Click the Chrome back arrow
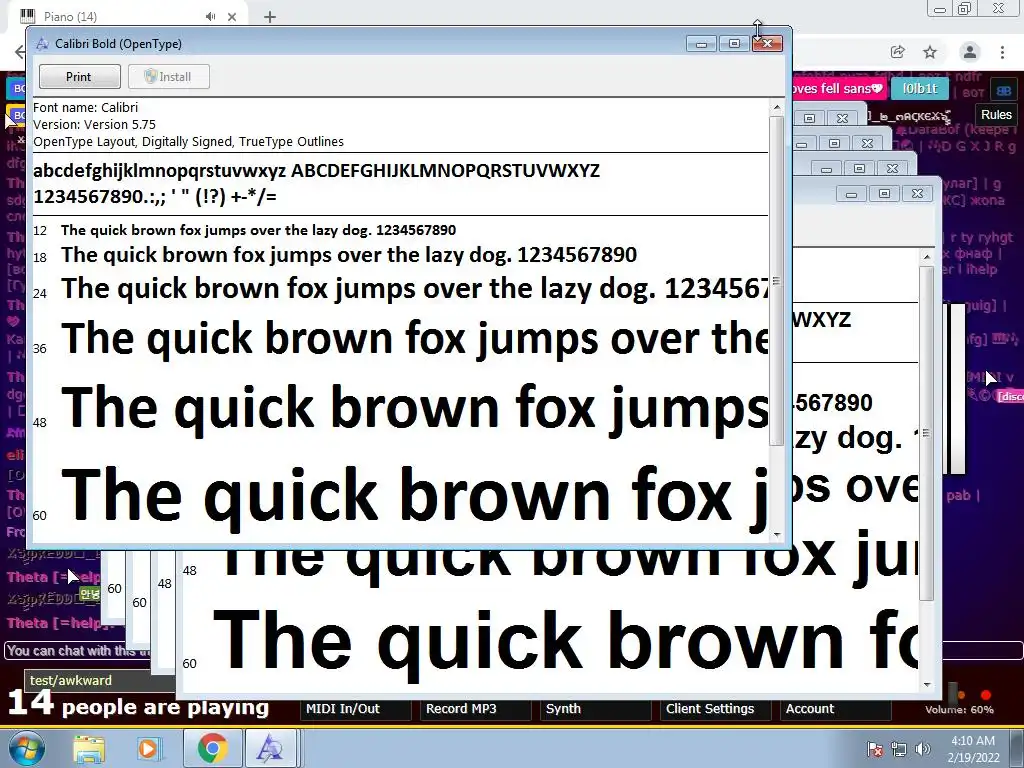Viewport: 1024px width, 768px height. click(x=20, y=52)
